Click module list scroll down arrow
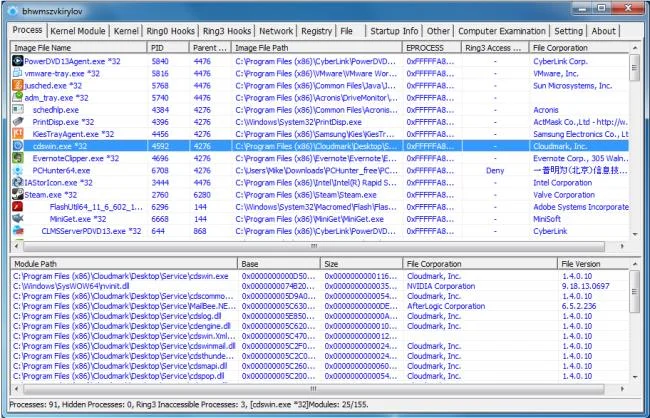 pos(634,377)
